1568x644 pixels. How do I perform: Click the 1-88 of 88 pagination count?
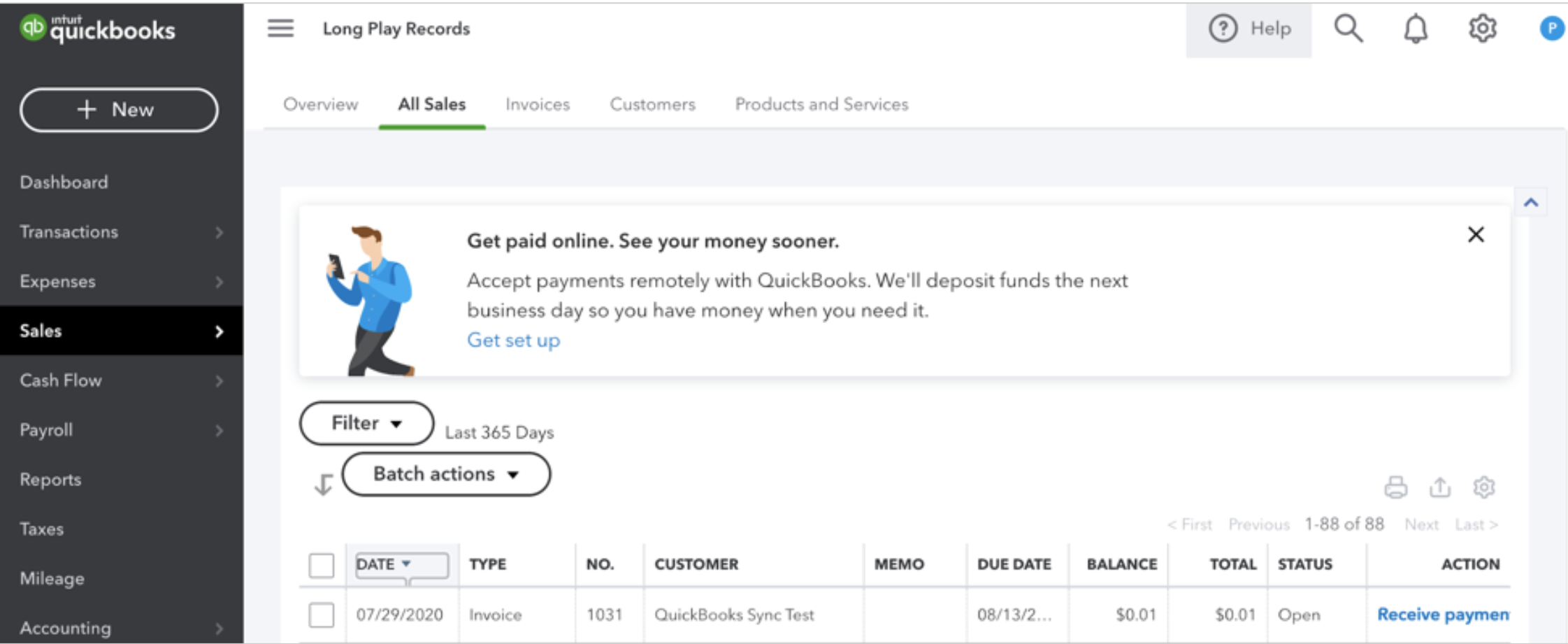pyautogui.click(x=1344, y=524)
